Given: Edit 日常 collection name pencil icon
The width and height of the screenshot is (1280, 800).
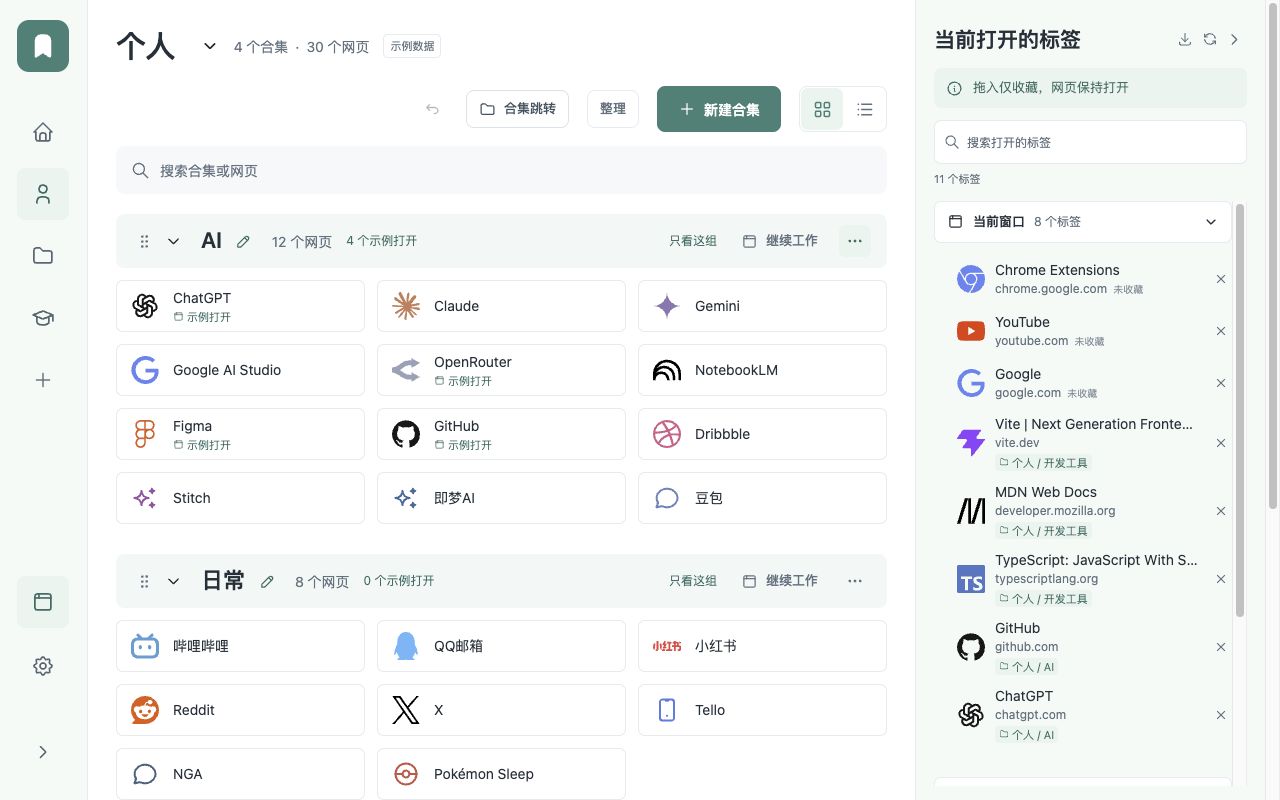Looking at the screenshot, I should tap(267, 581).
